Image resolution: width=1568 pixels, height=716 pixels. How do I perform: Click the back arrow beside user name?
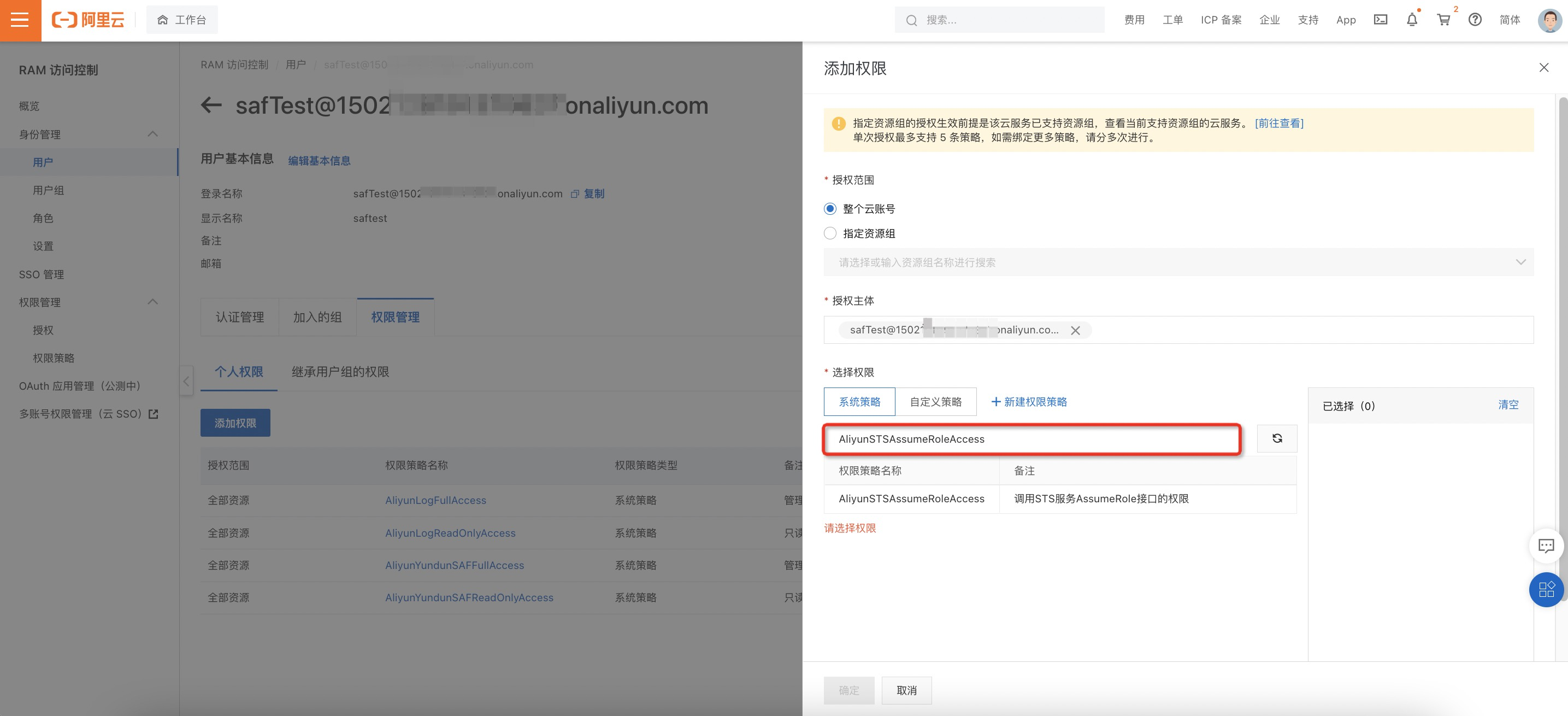pos(210,105)
